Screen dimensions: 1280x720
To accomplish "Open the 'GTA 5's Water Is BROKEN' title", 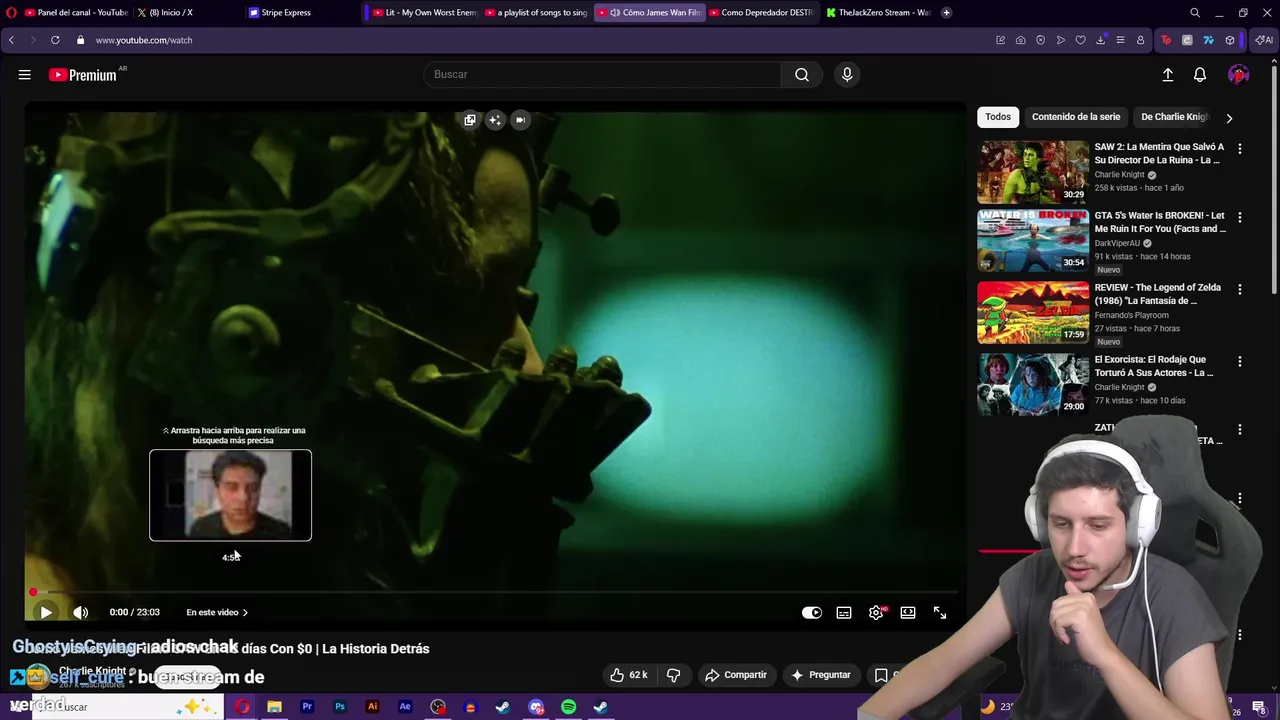I will tap(1159, 222).
